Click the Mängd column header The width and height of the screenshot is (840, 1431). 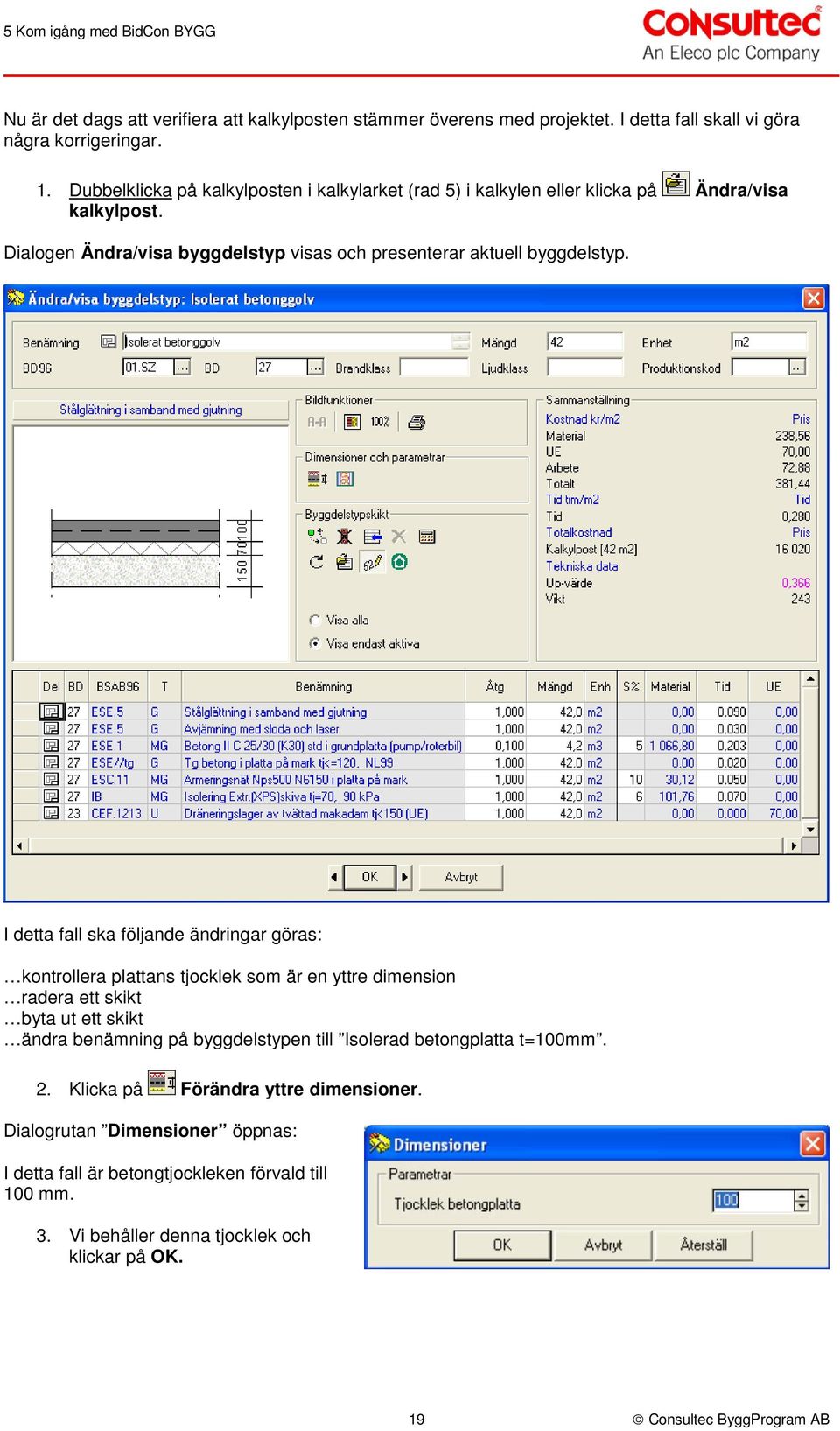click(555, 687)
